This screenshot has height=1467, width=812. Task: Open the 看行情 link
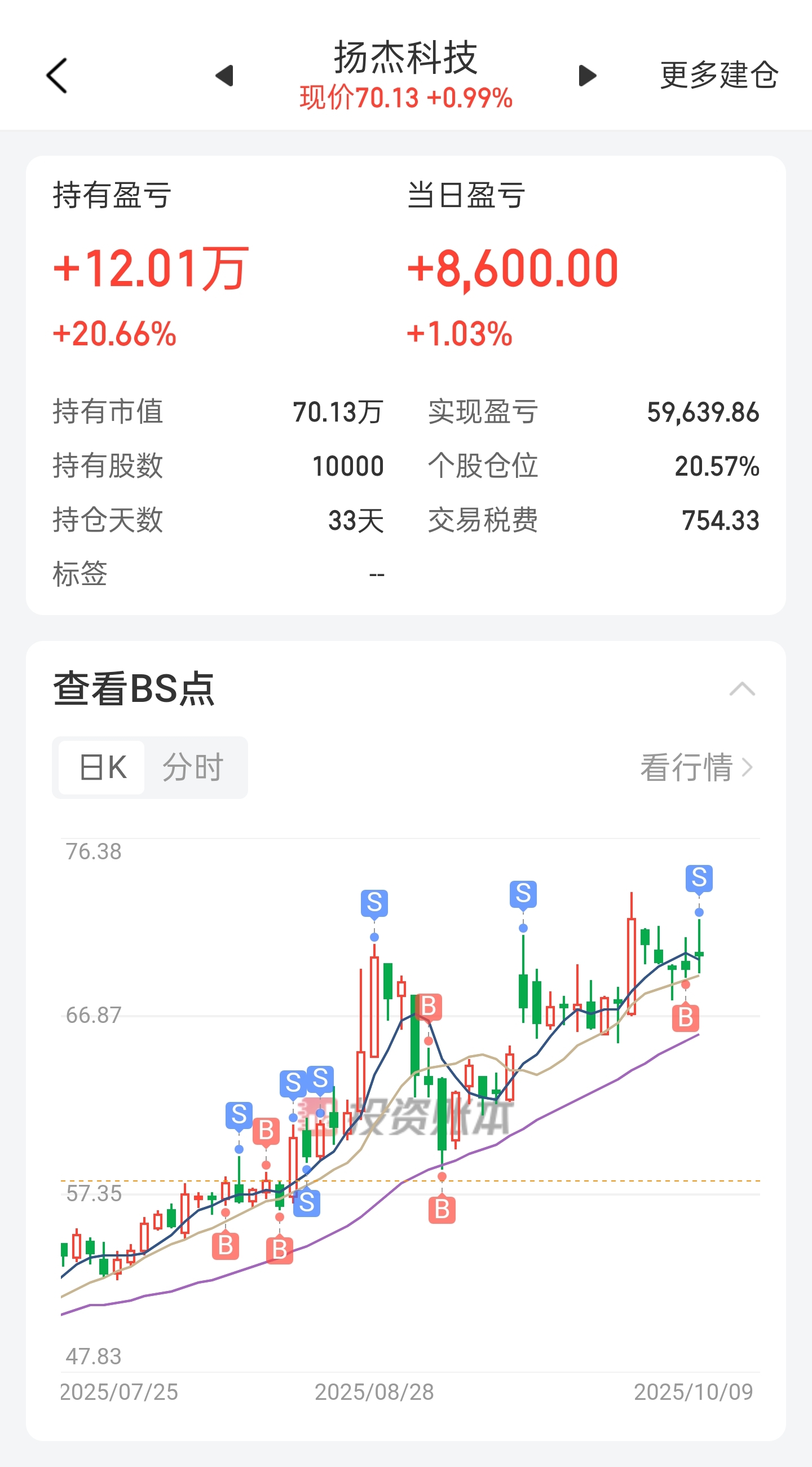click(x=696, y=767)
